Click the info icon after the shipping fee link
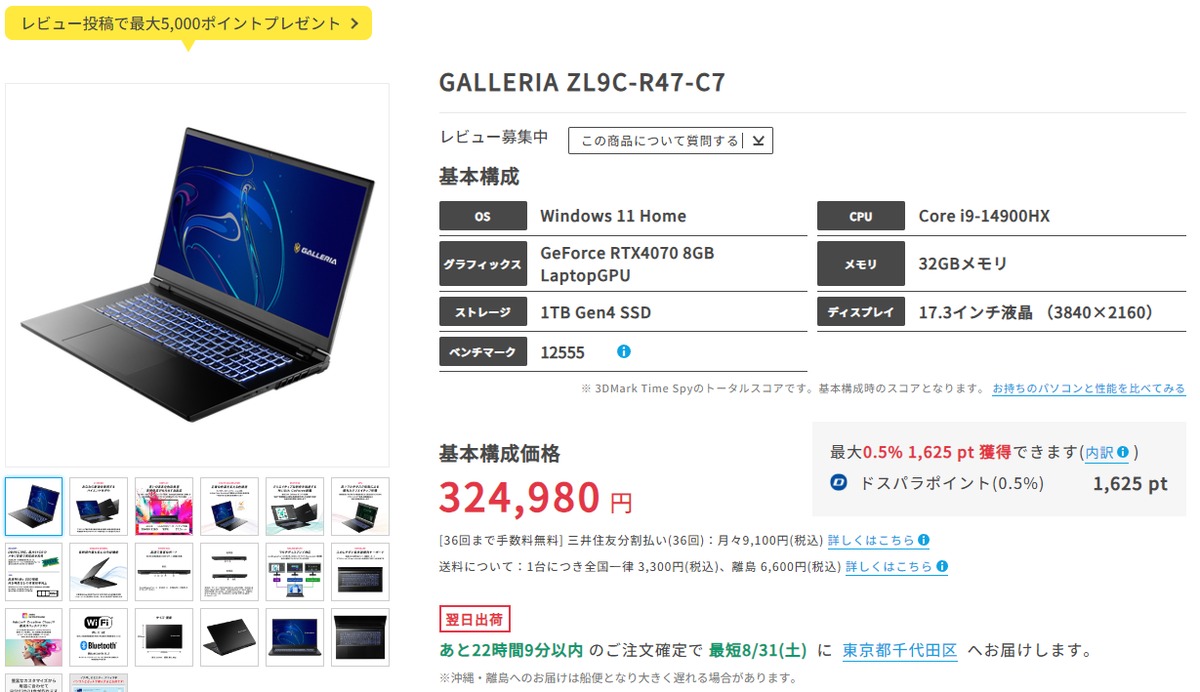This screenshot has height=692, width=1200. (x=941, y=567)
